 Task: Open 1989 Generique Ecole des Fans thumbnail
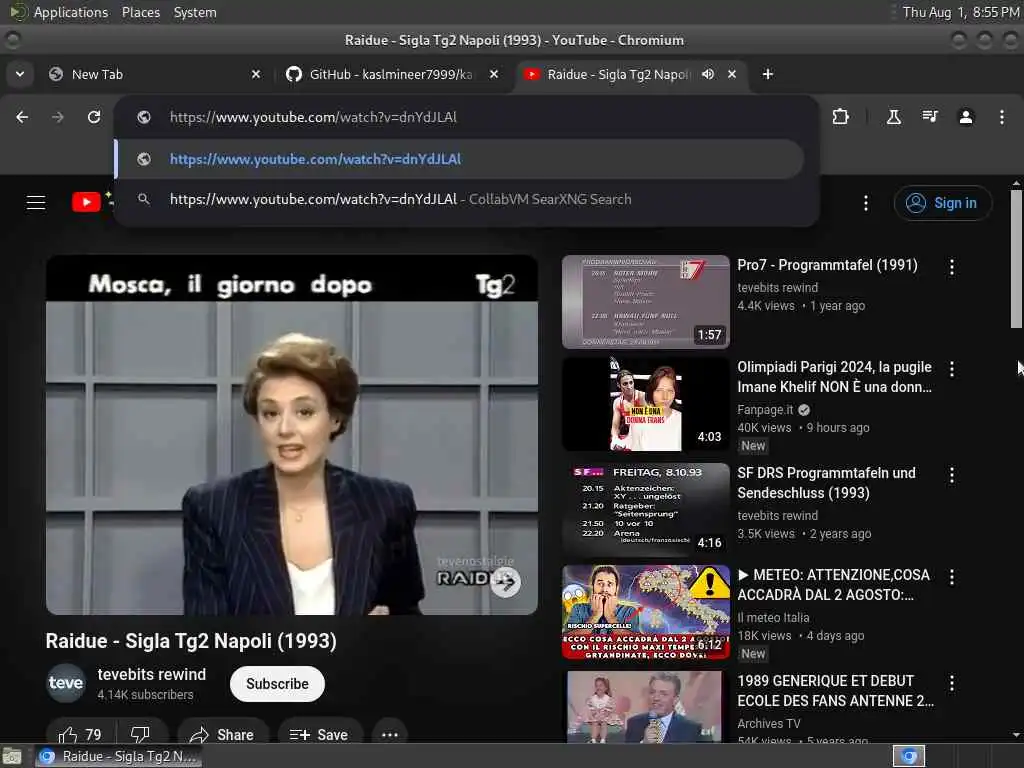click(645, 707)
